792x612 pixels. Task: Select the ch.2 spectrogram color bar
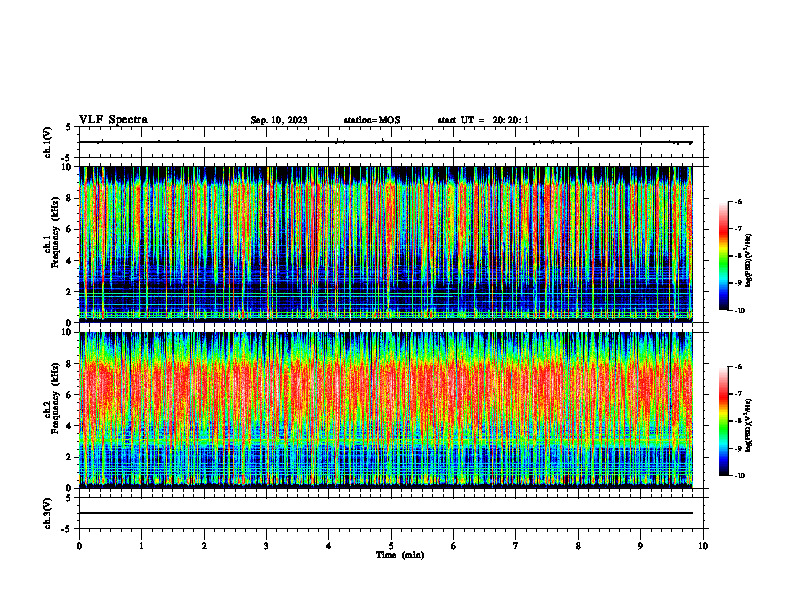point(723,421)
